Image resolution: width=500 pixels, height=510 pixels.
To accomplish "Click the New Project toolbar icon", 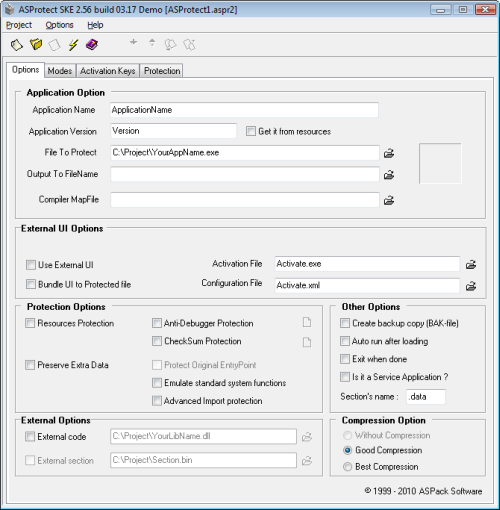I will coord(17,44).
